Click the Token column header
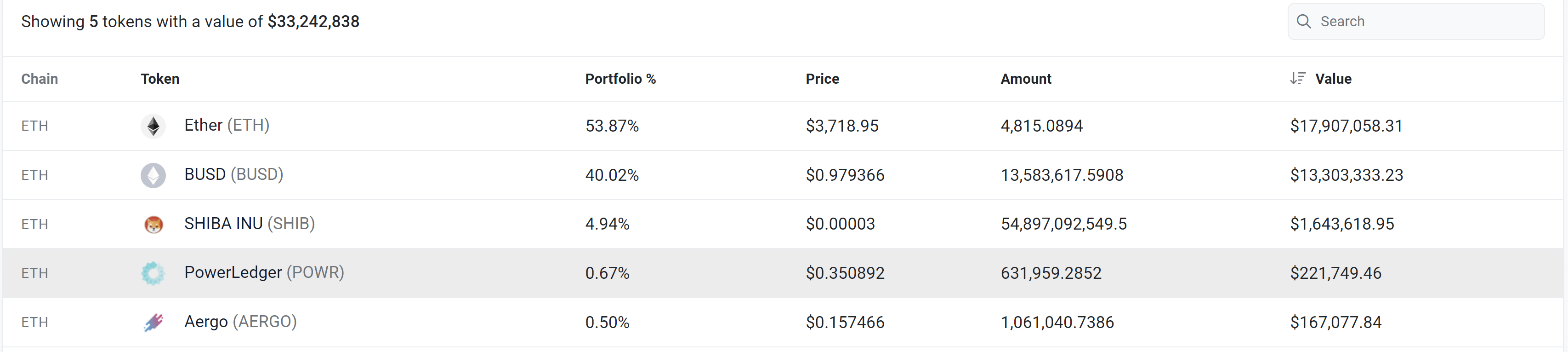This screenshot has width=1568, height=352. point(160,79)
